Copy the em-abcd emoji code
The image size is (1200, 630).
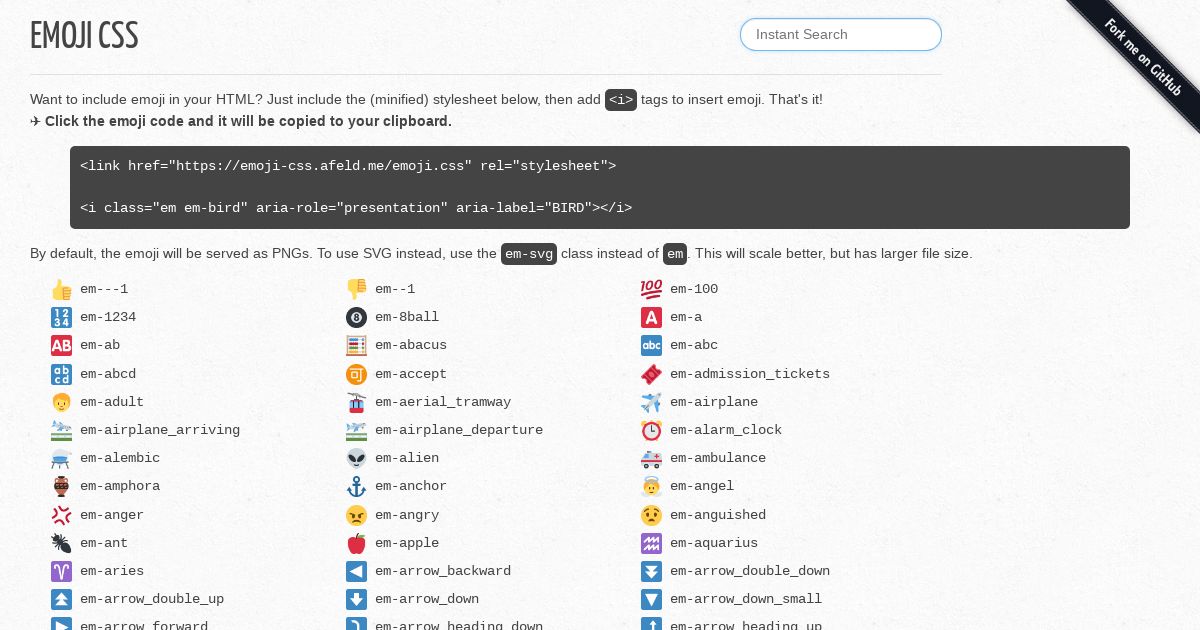coord(108,374)
